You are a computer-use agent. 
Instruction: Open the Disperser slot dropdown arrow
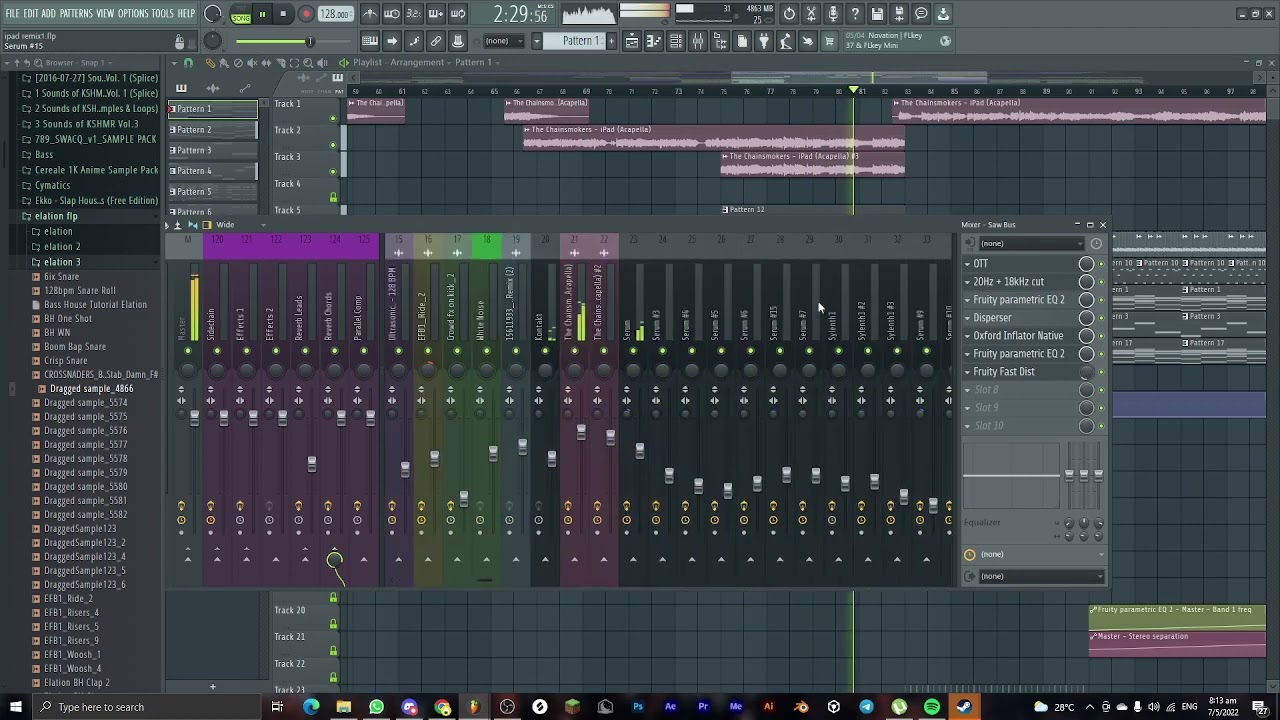(x=967, y=318)
